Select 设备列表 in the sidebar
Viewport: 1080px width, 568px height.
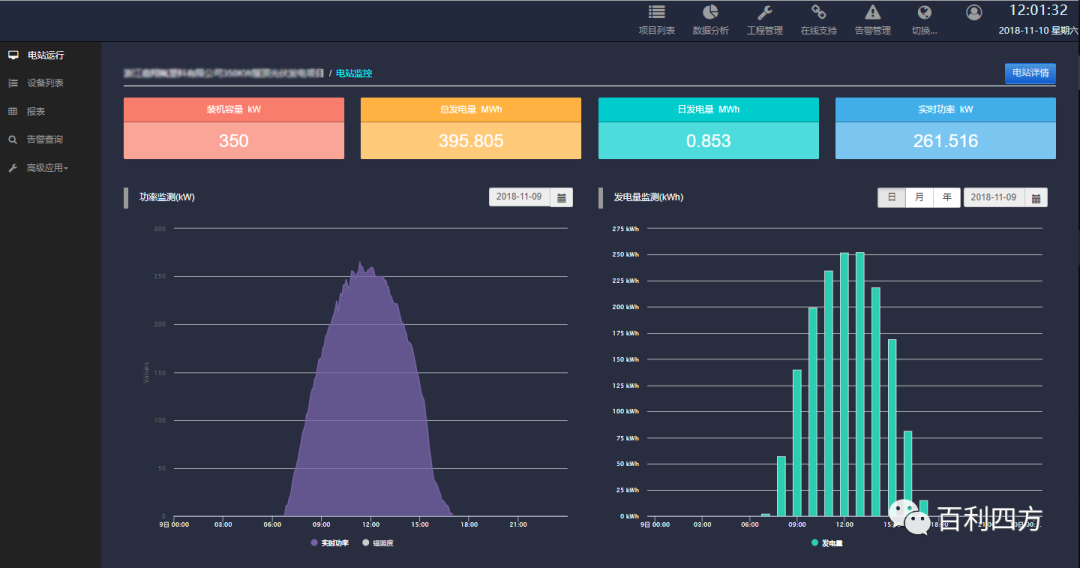(x=45, y=84)
